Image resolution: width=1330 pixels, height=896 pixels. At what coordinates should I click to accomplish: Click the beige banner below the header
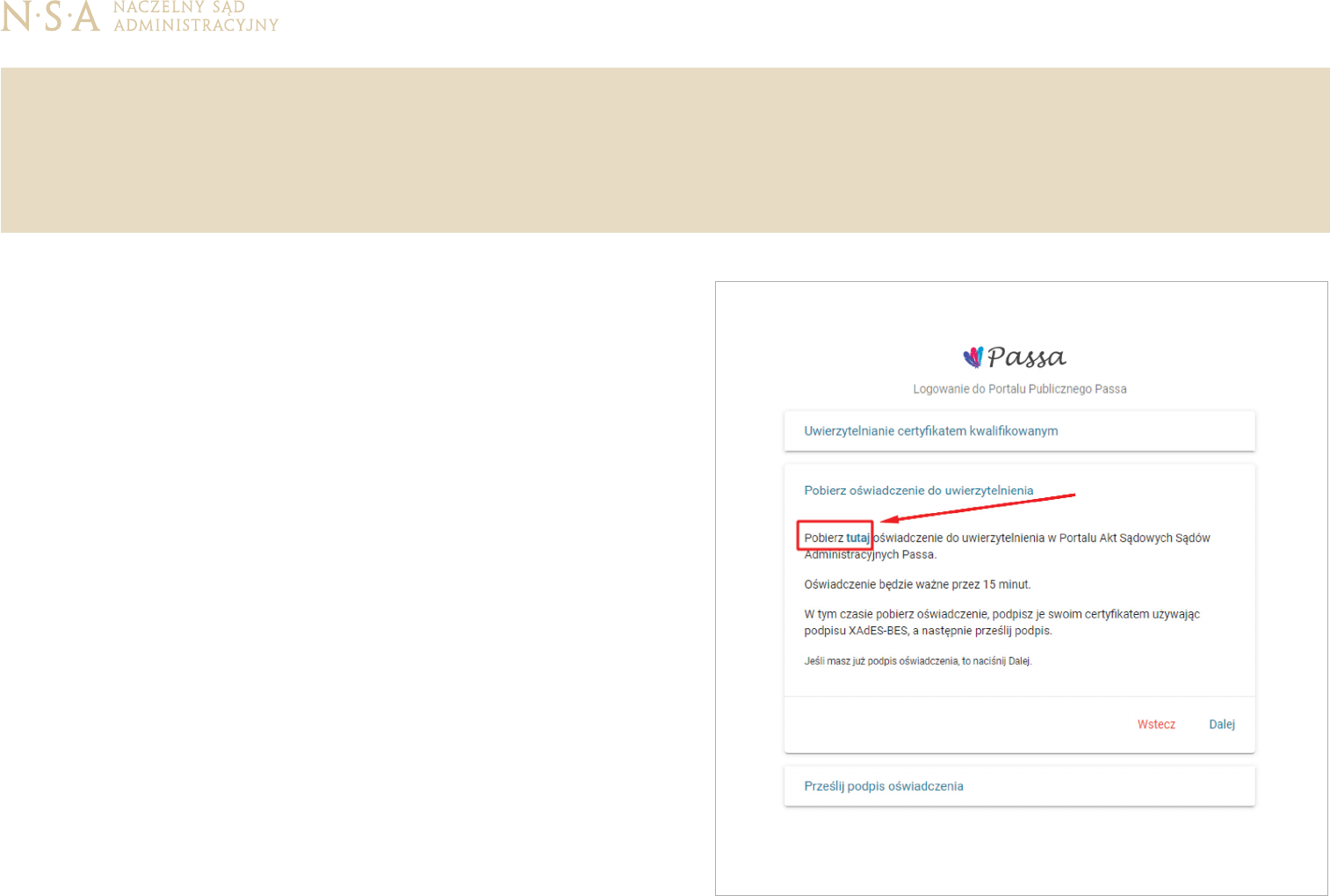[x=664, y=150]
